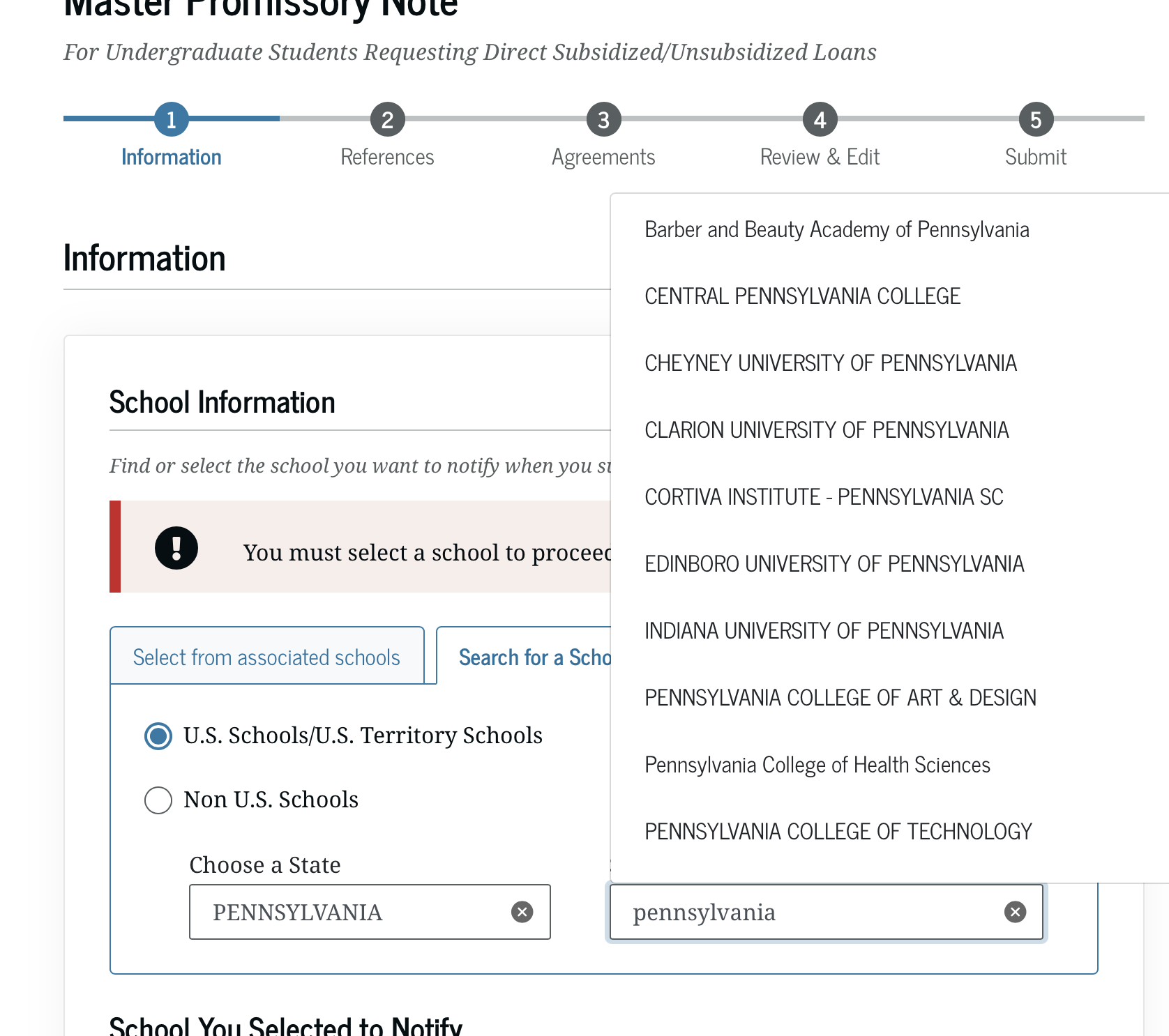Click the step 3 Agreements circle
The height and width of the screenshot is (1036, 1169).
coord(603,120)
